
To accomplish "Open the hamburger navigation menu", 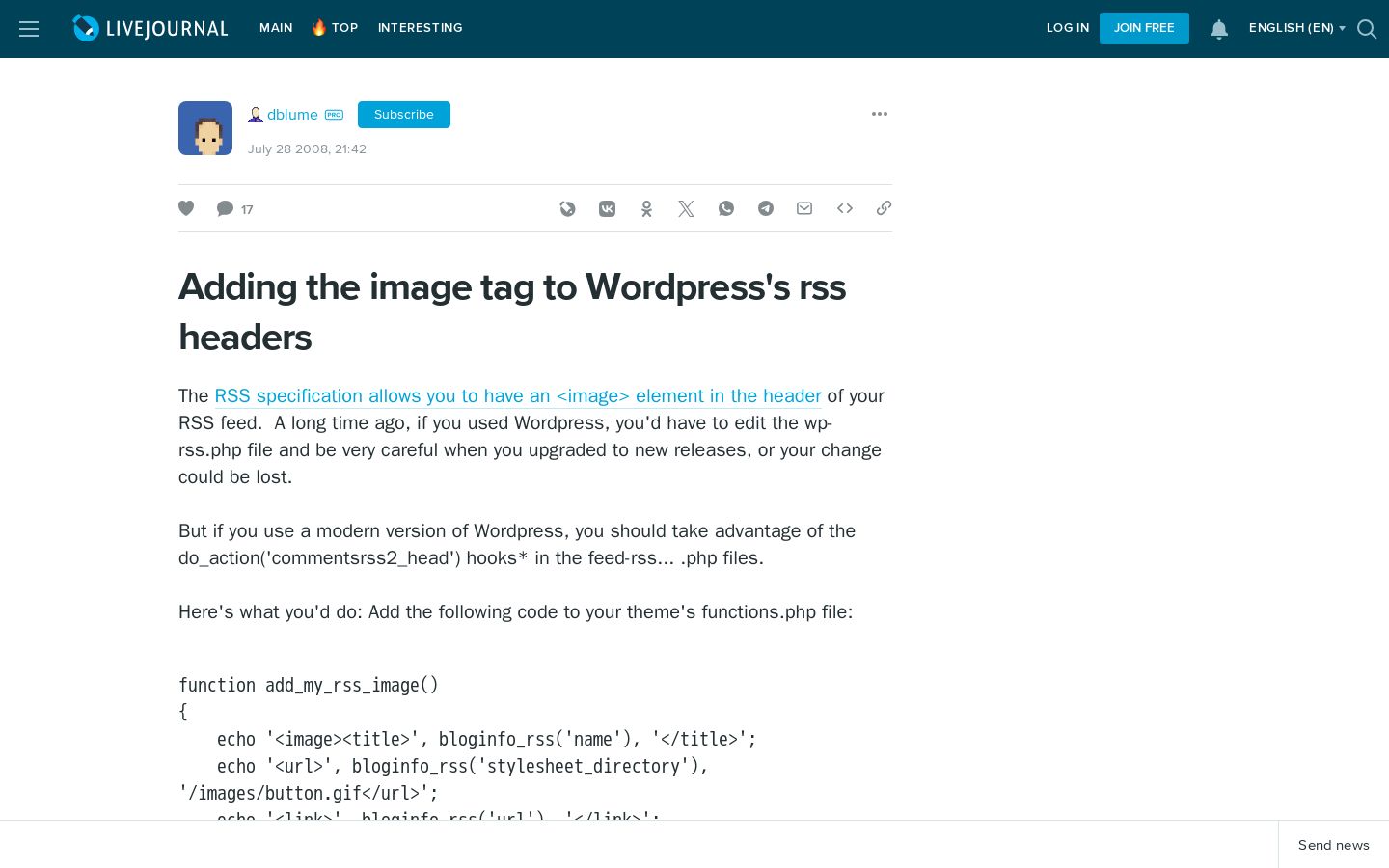I will coord(29,29).
